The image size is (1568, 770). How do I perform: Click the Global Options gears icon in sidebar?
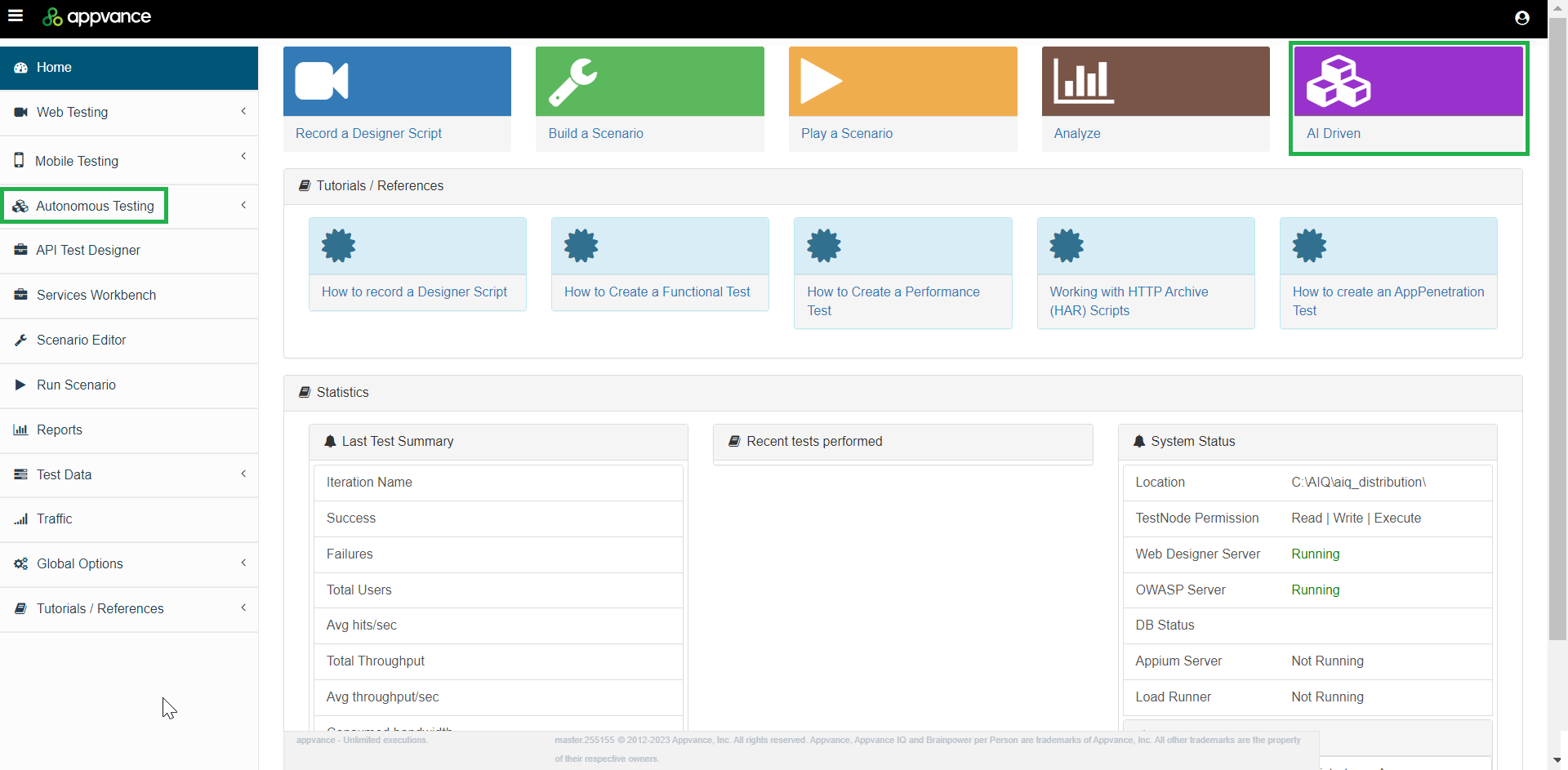[x=21, y=563]
